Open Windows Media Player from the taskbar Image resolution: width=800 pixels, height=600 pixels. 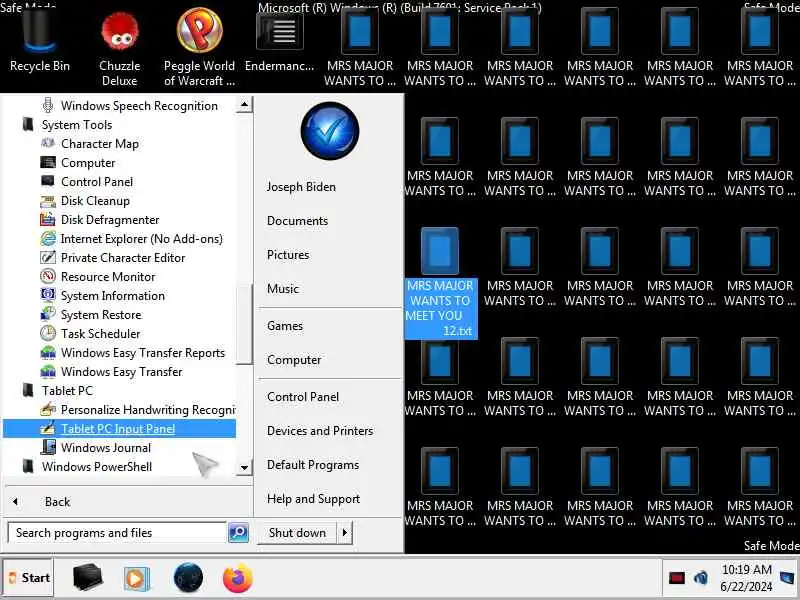136,578
